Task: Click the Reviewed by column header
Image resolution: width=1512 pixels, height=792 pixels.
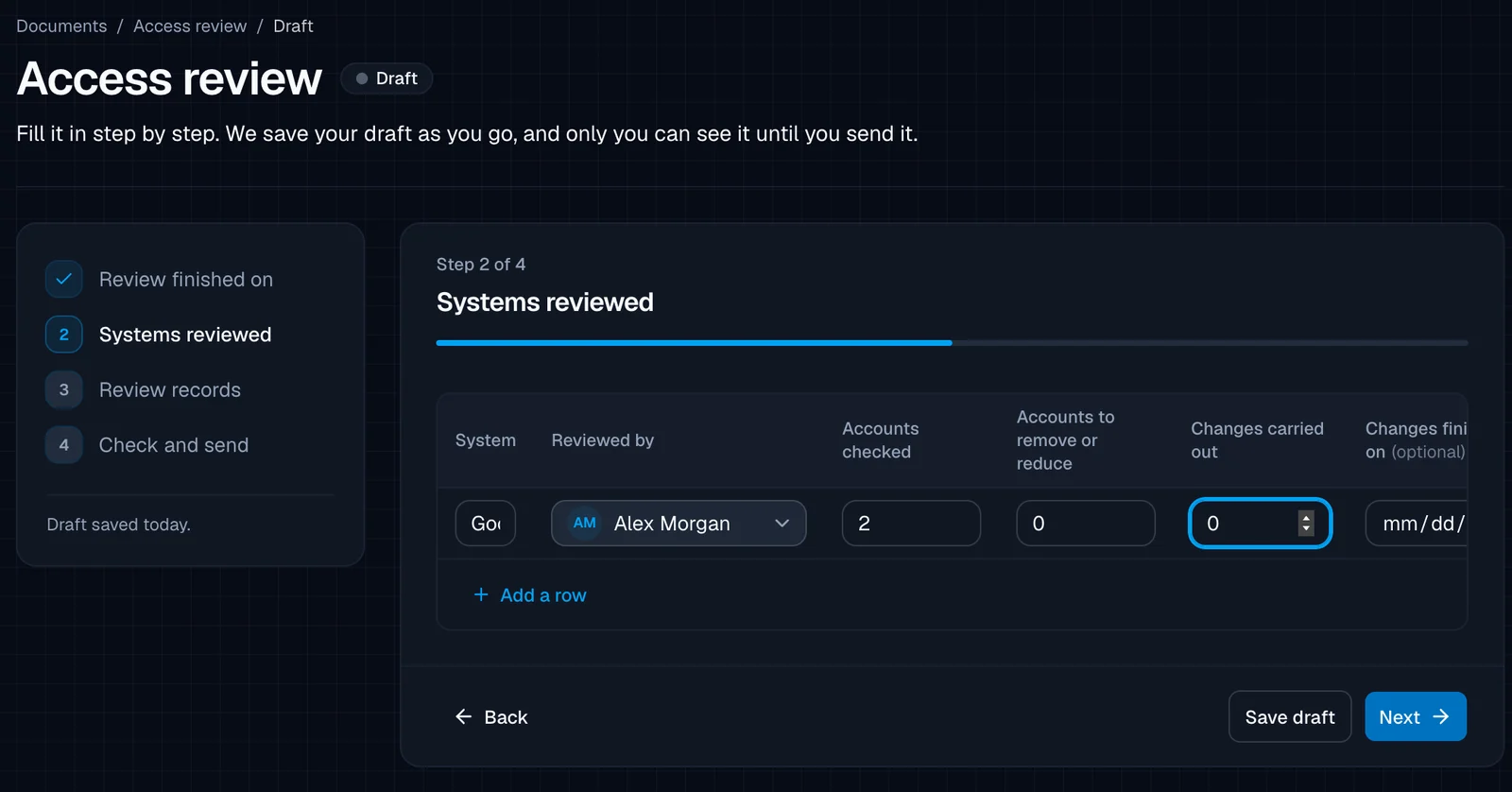Action: (603, 440)
